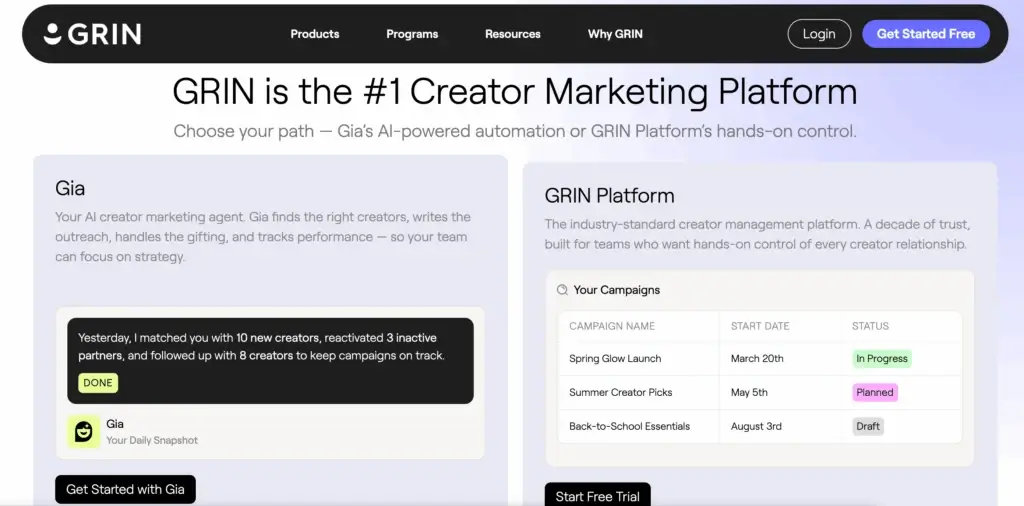Open the Back-to-School Essentials campaign

coord(629,426)
